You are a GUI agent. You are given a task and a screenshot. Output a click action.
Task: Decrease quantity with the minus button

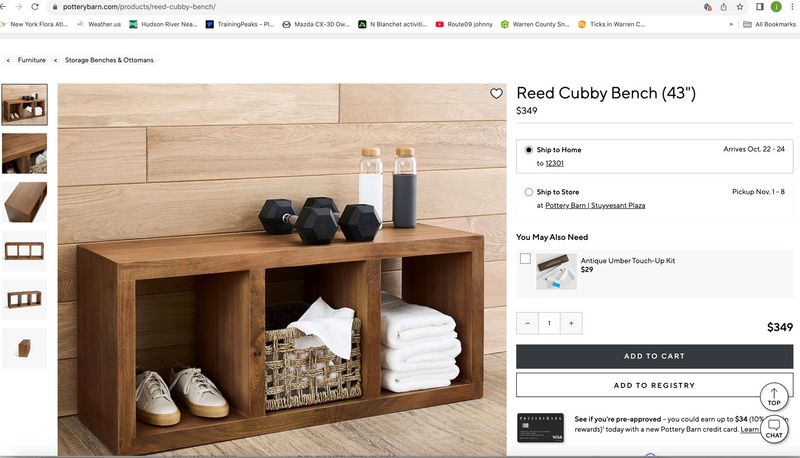click(x=527, y=323)
